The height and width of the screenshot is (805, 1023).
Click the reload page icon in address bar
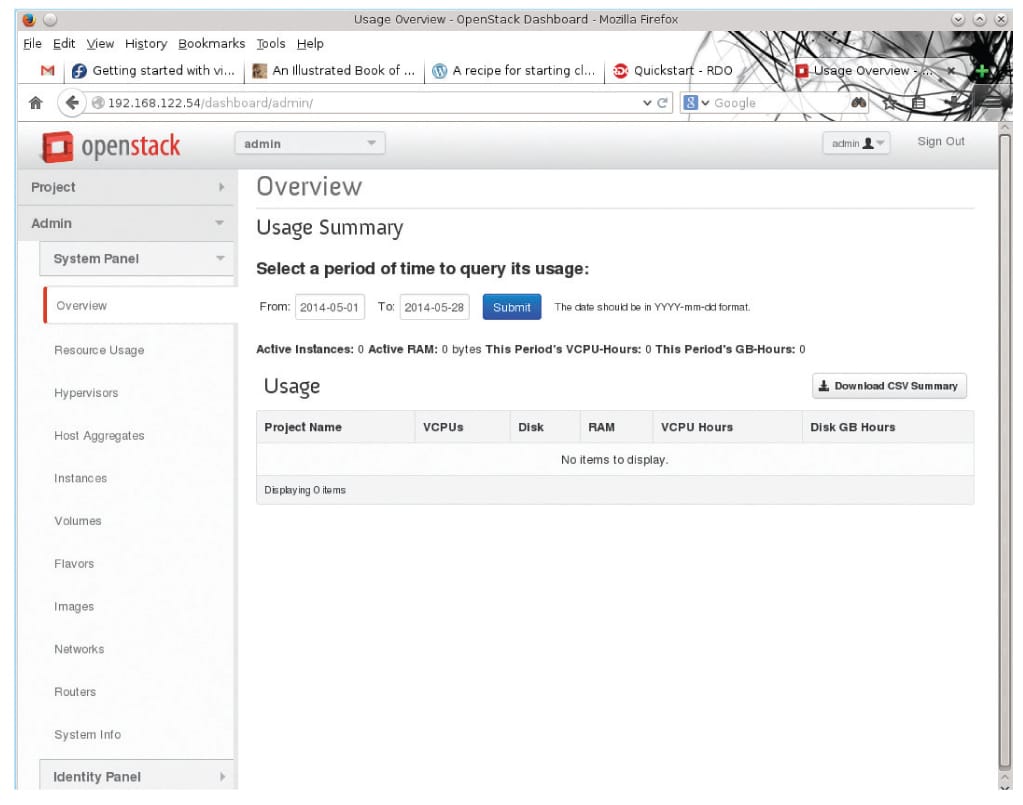[x=664, y=103]
